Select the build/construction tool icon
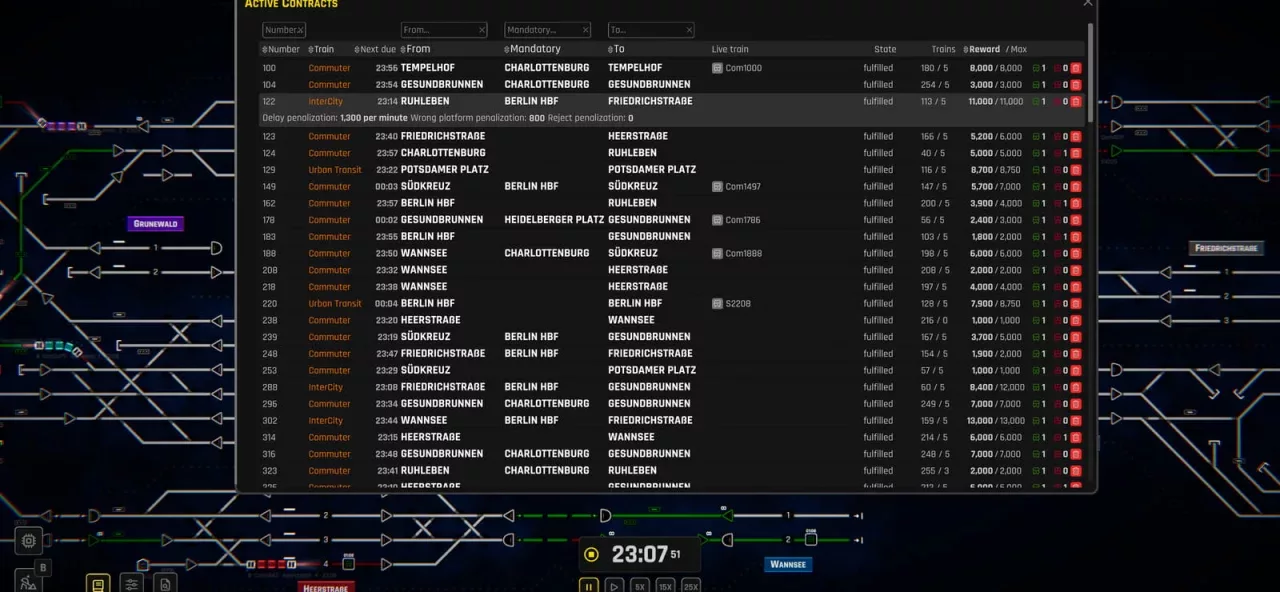 [28, 581]
